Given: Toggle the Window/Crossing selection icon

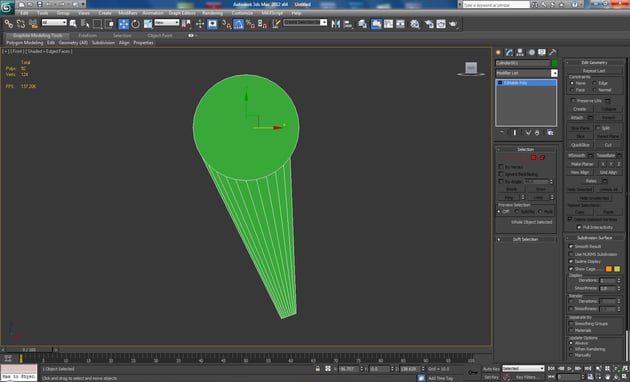Looking at the screenshot, I should [x=109, y=24].
